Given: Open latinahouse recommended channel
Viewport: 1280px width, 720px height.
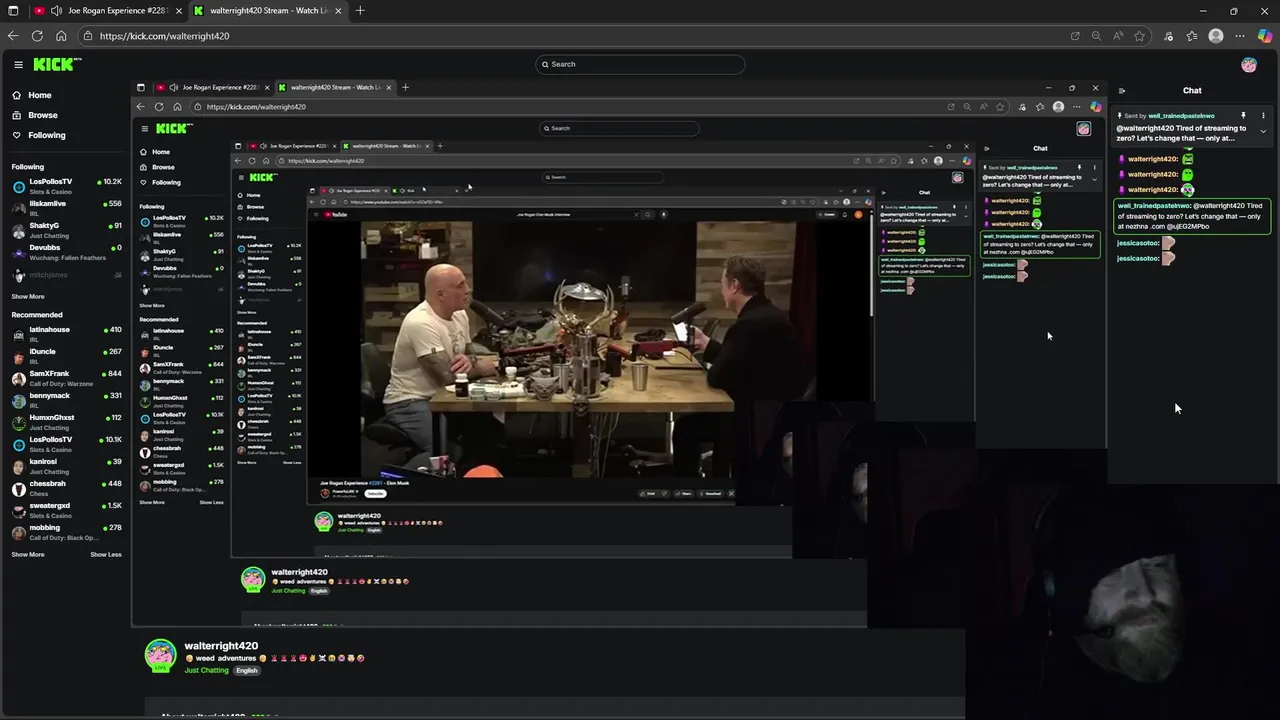Looking at the screenshot, I should point(66,334).
